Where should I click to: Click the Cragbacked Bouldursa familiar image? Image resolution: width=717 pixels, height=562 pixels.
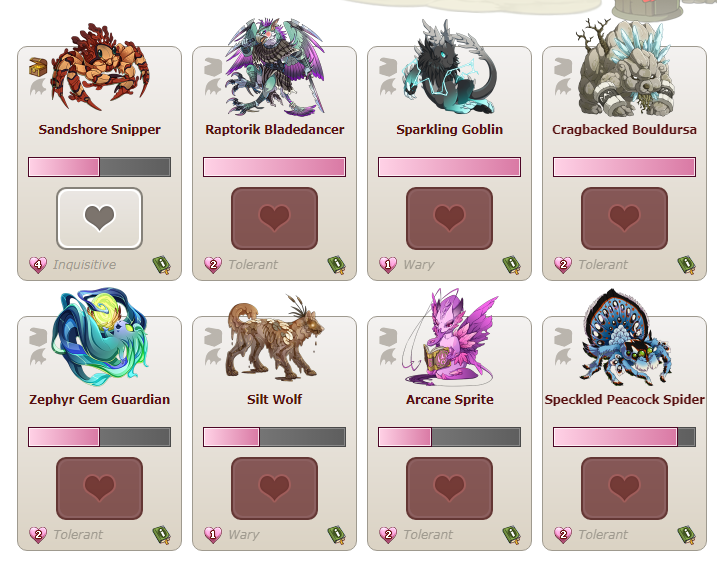(625, 67)
